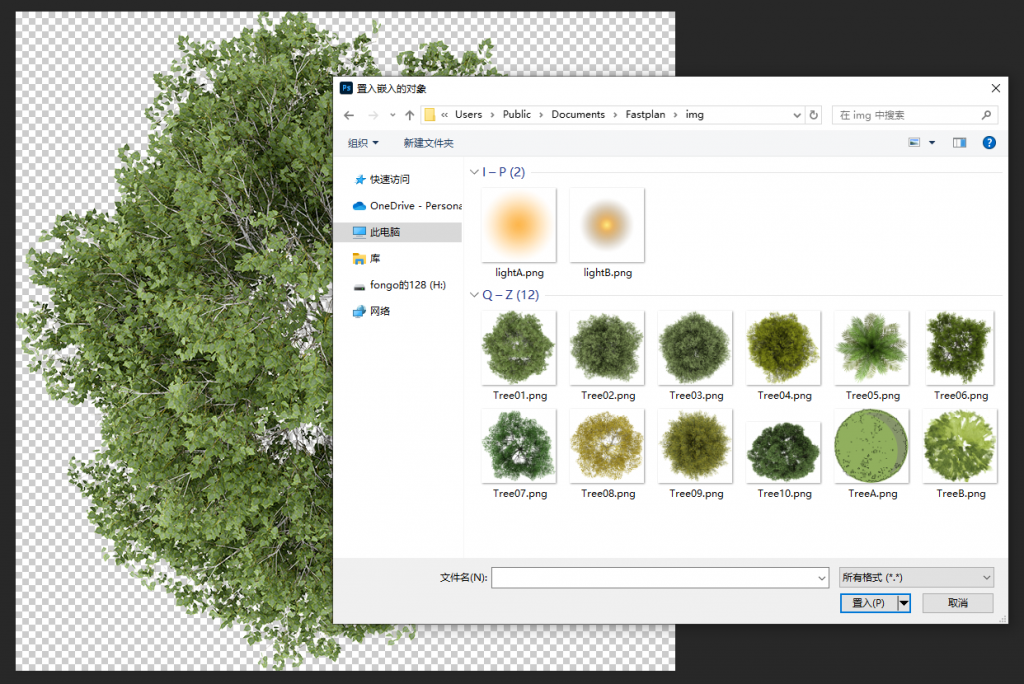
Task: Open the file name history dropdown
Action: click(x=822, y=578)
